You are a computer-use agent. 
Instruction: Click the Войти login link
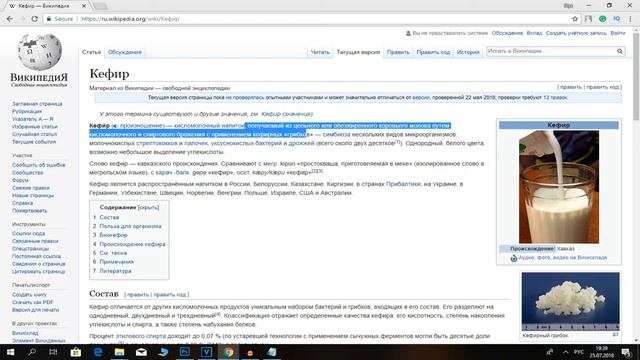pyautogui.click(x=618, y=33)
